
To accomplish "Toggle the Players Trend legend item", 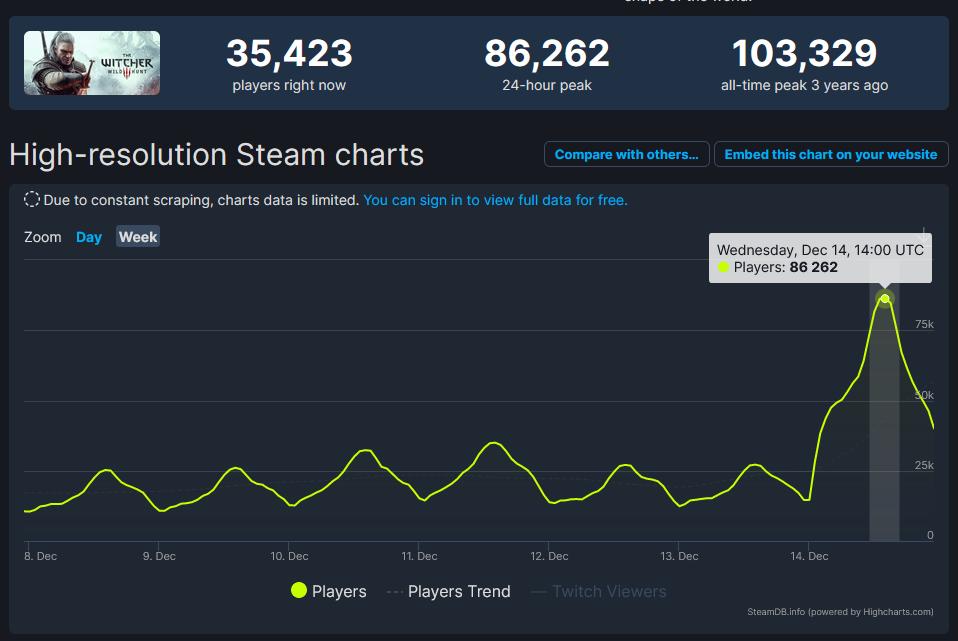I will [448, 592].
